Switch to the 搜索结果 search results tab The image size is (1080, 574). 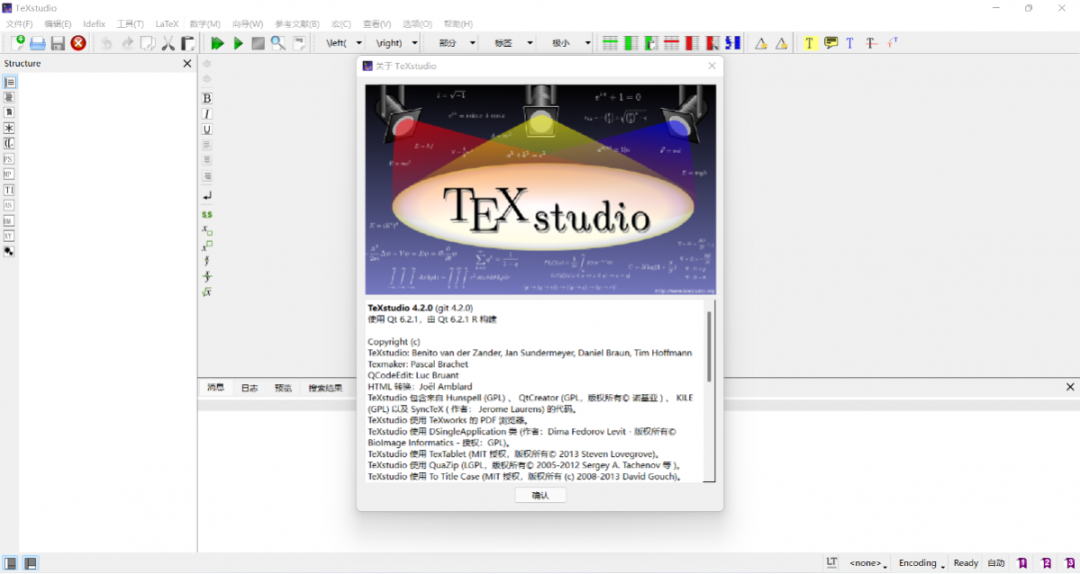coord(325,388)
